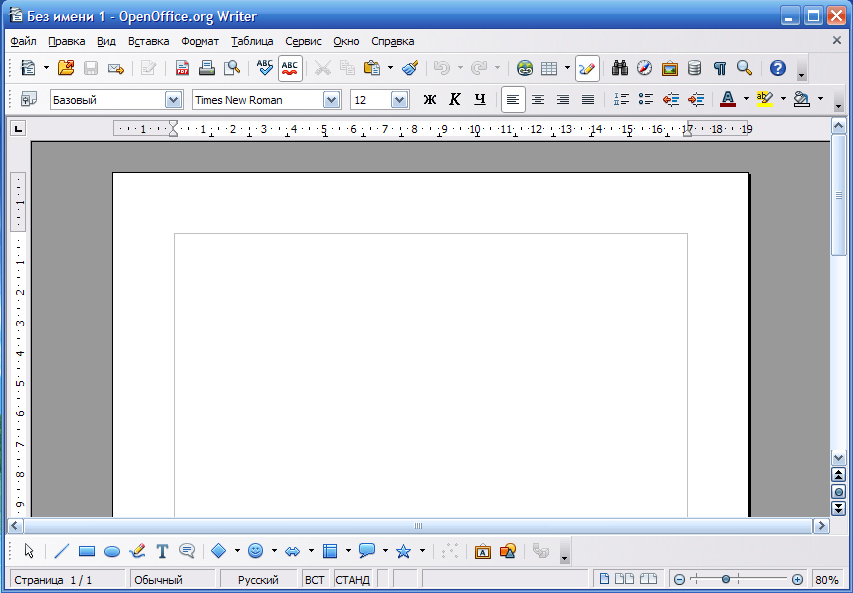Toggle nonprinting characters (¶)
Image resolution: width=853 pixels, height=593 pixels.
click(719, 68)
